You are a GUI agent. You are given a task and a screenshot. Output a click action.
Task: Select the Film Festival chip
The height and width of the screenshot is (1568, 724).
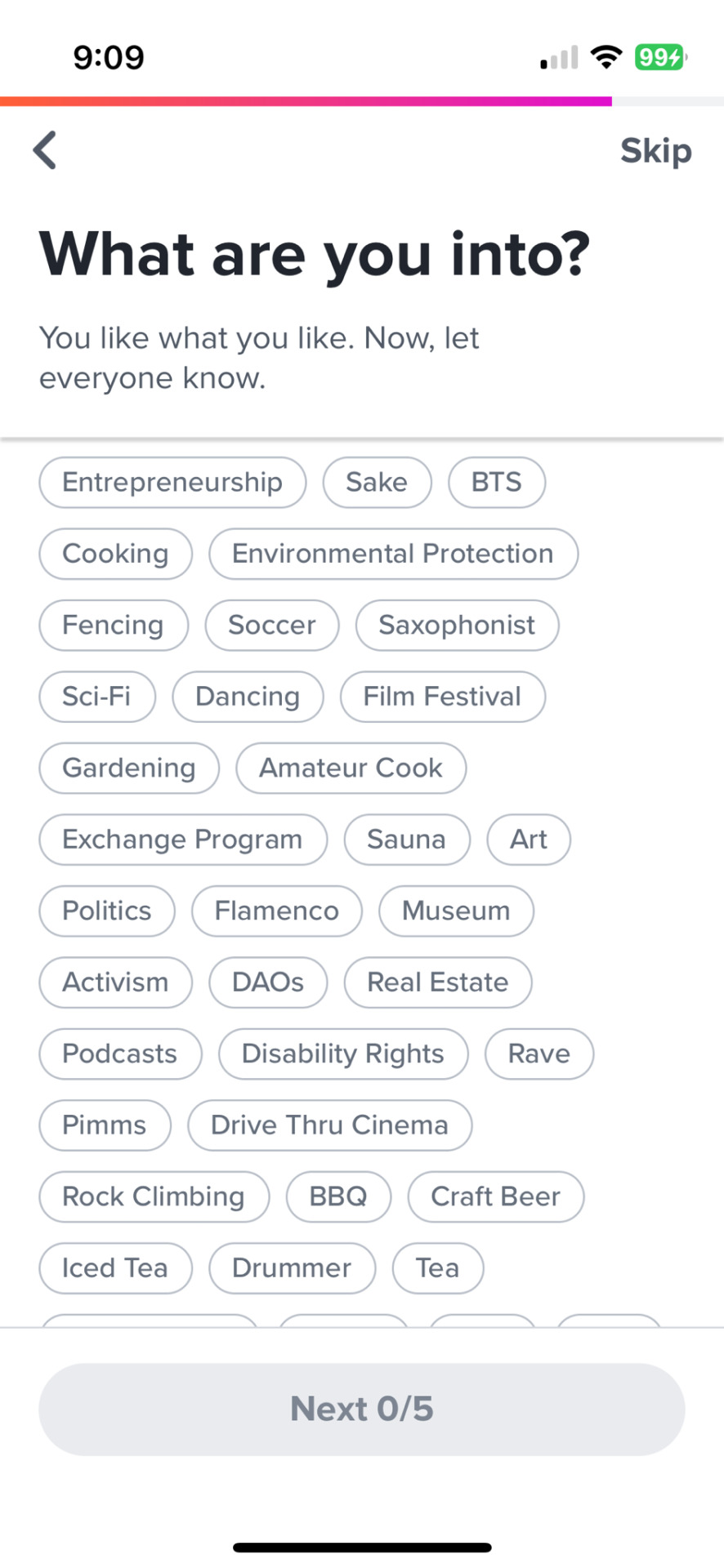click(442, 697)
